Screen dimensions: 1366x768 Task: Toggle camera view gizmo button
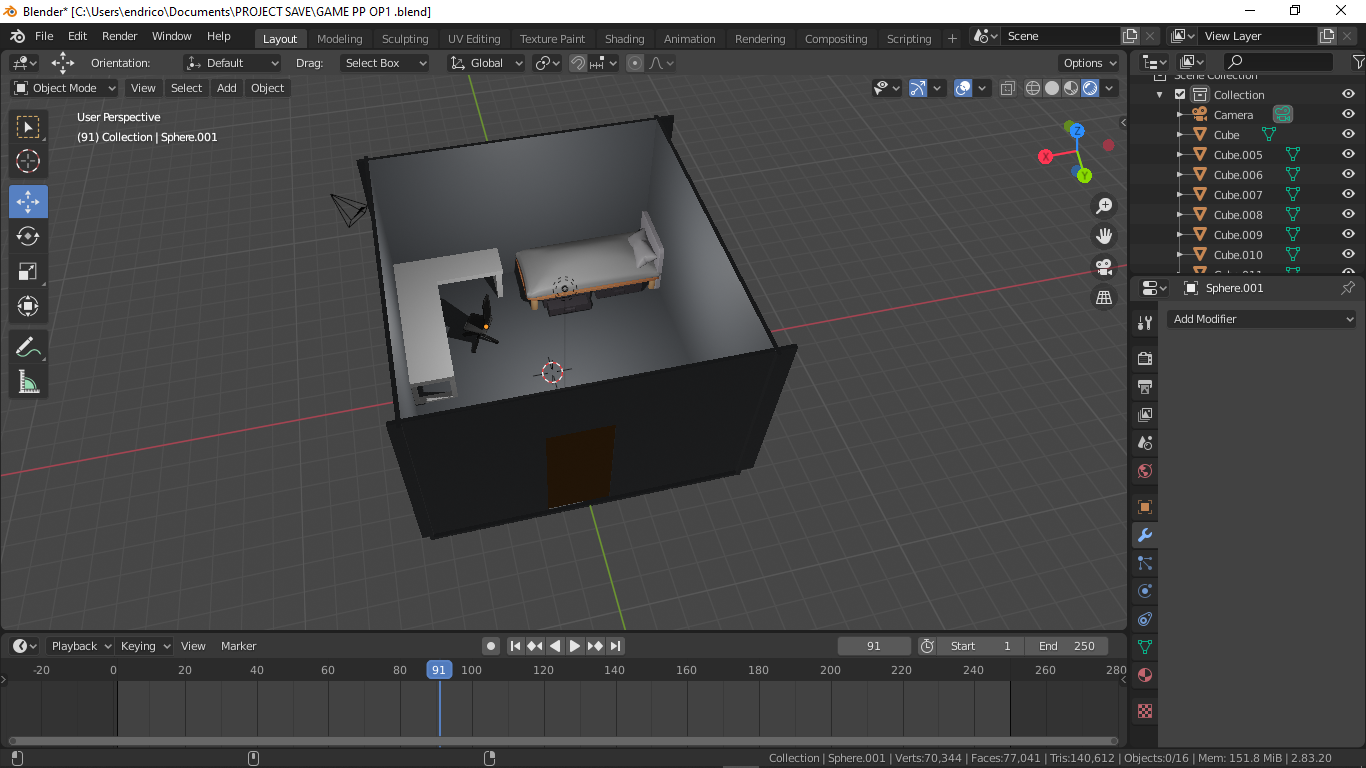coord(1104,267)
